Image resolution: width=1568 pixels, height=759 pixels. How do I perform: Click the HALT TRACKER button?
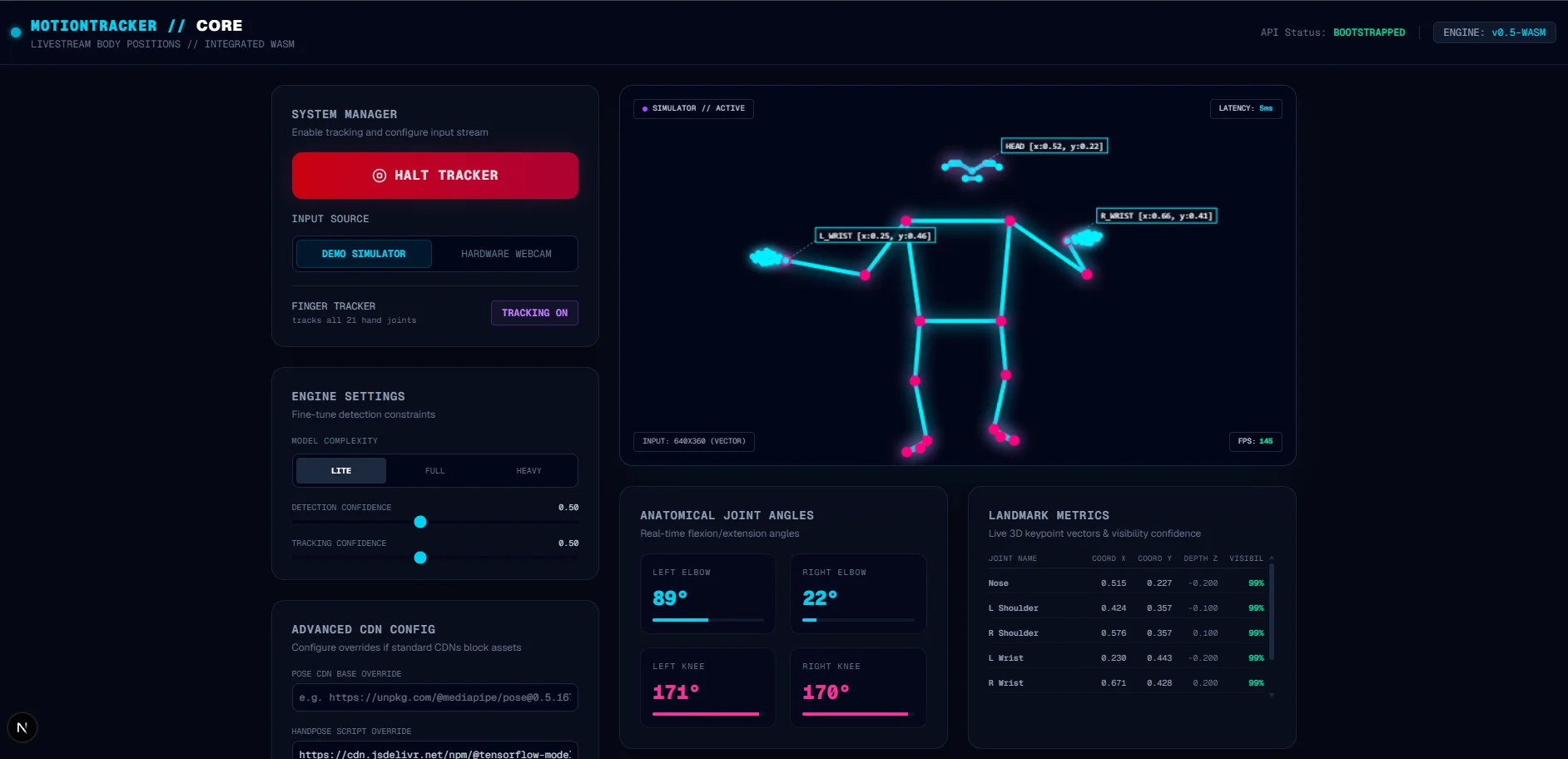pyautogui.click(x=434, y=176)
